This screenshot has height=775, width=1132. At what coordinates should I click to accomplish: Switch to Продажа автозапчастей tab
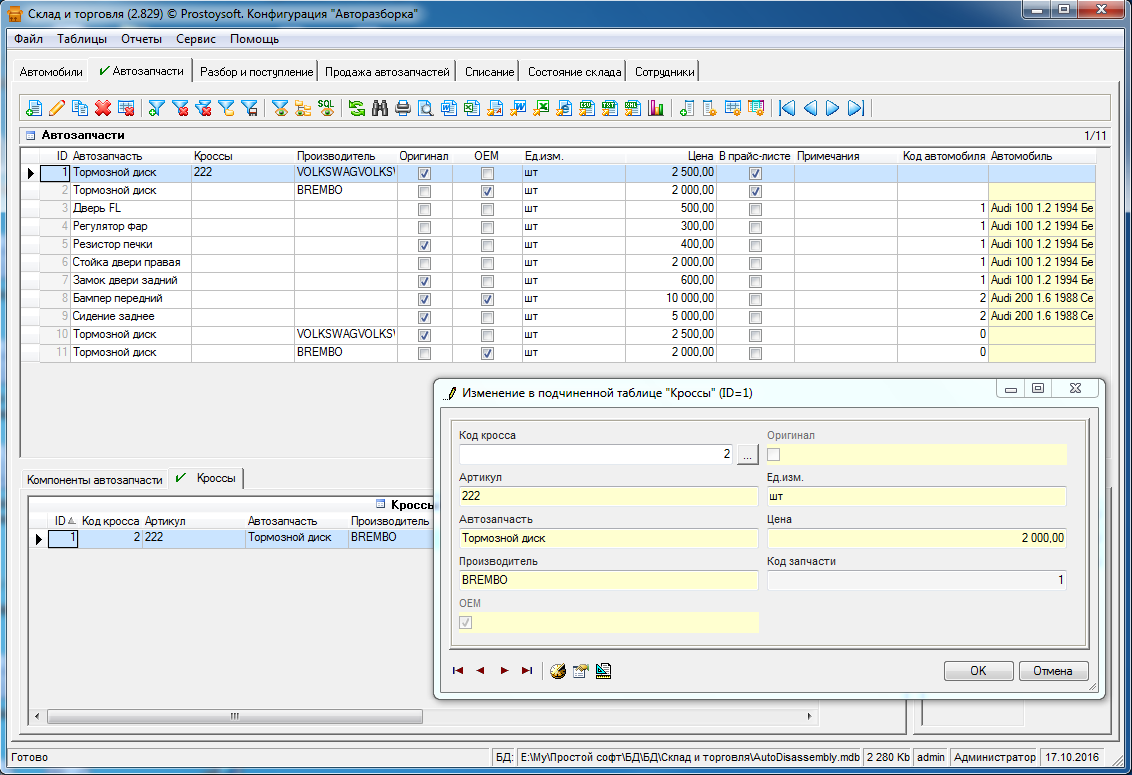[388, 72]
